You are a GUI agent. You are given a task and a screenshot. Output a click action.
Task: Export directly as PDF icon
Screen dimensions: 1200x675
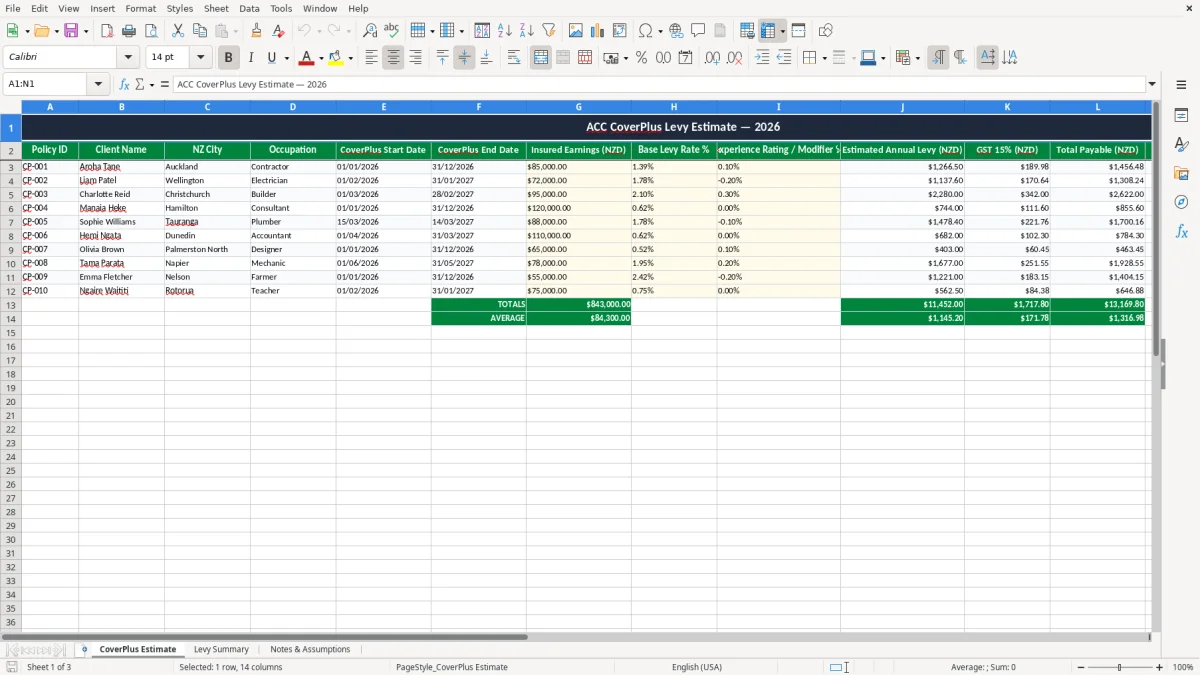107,31
